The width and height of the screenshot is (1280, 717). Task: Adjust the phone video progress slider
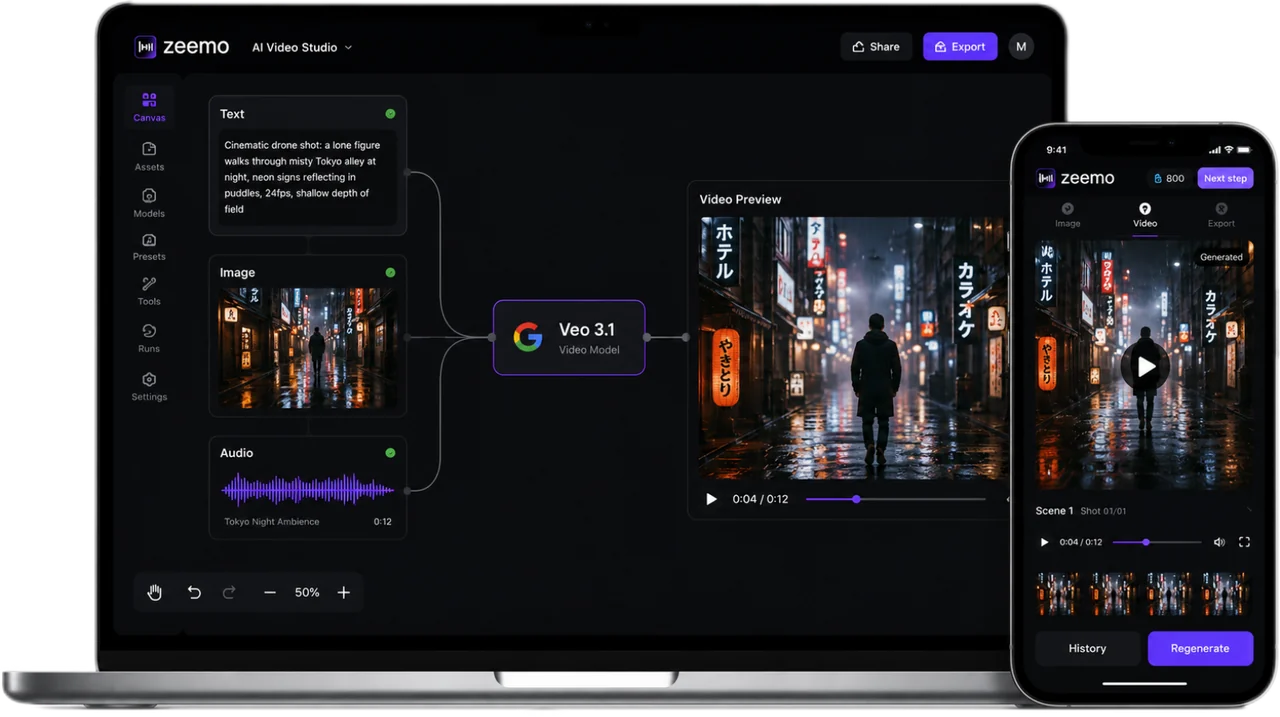(x=1157, y=542)
